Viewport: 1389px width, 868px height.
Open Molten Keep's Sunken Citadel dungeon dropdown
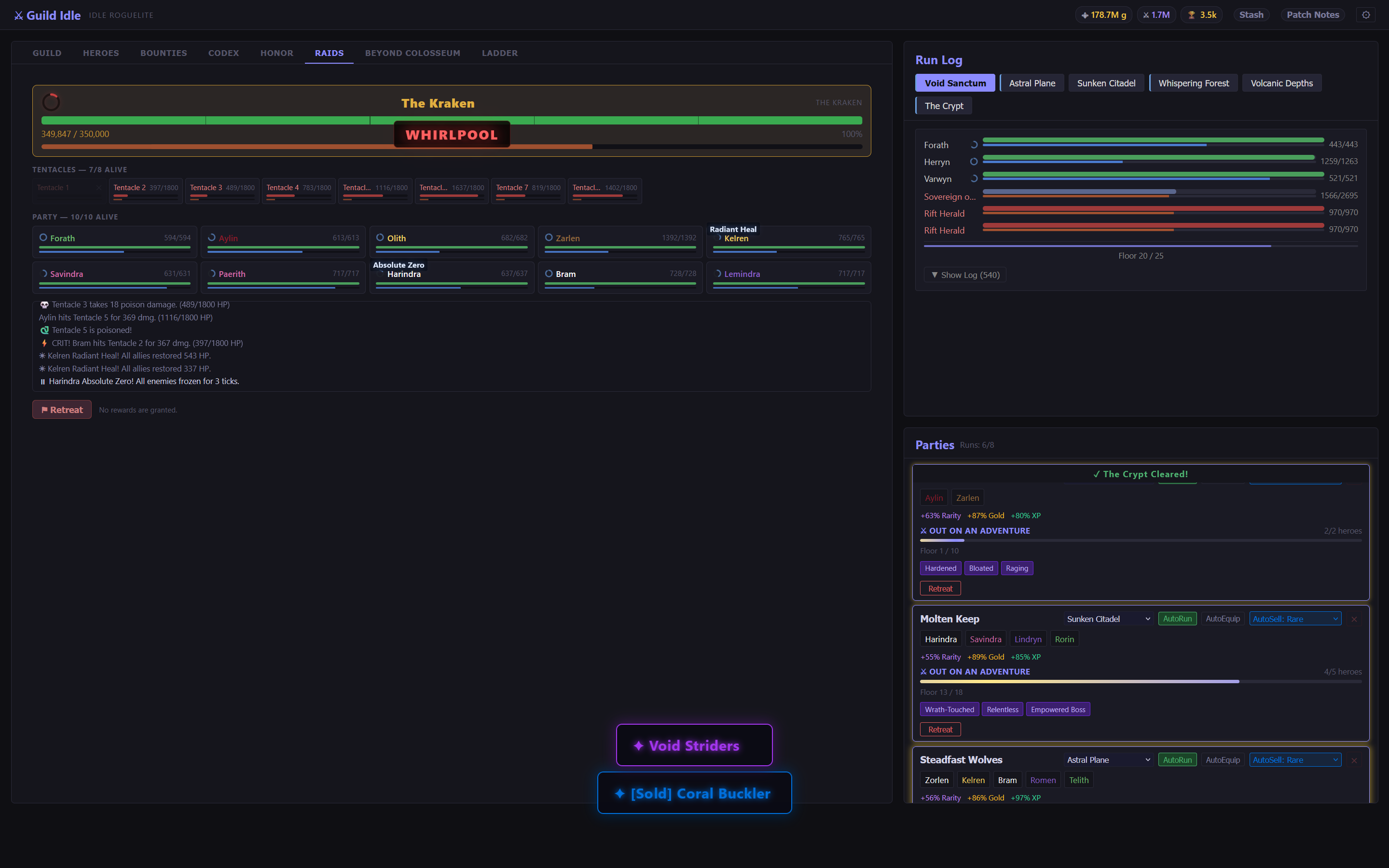coord(1108,619)
